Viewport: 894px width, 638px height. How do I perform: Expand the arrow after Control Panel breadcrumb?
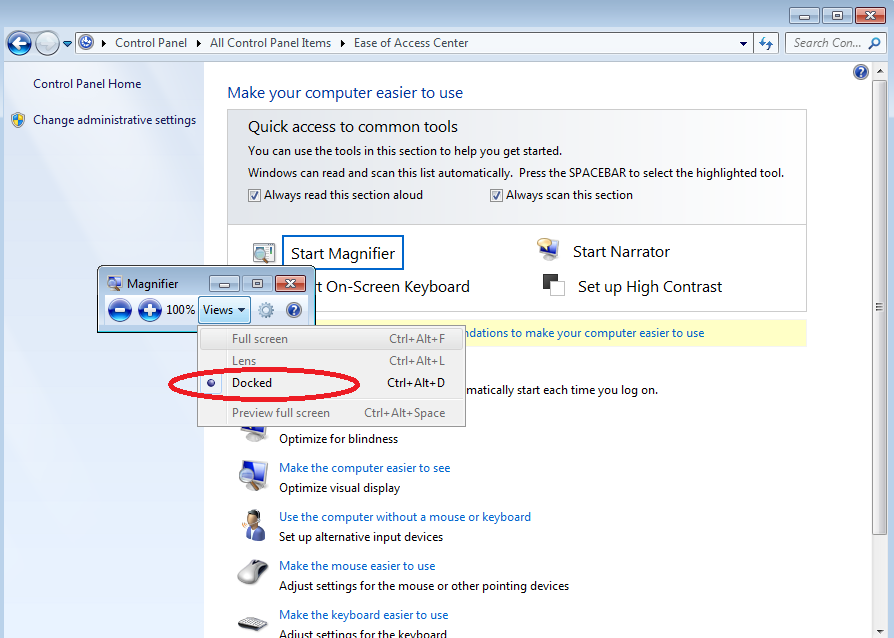[198, 43]
